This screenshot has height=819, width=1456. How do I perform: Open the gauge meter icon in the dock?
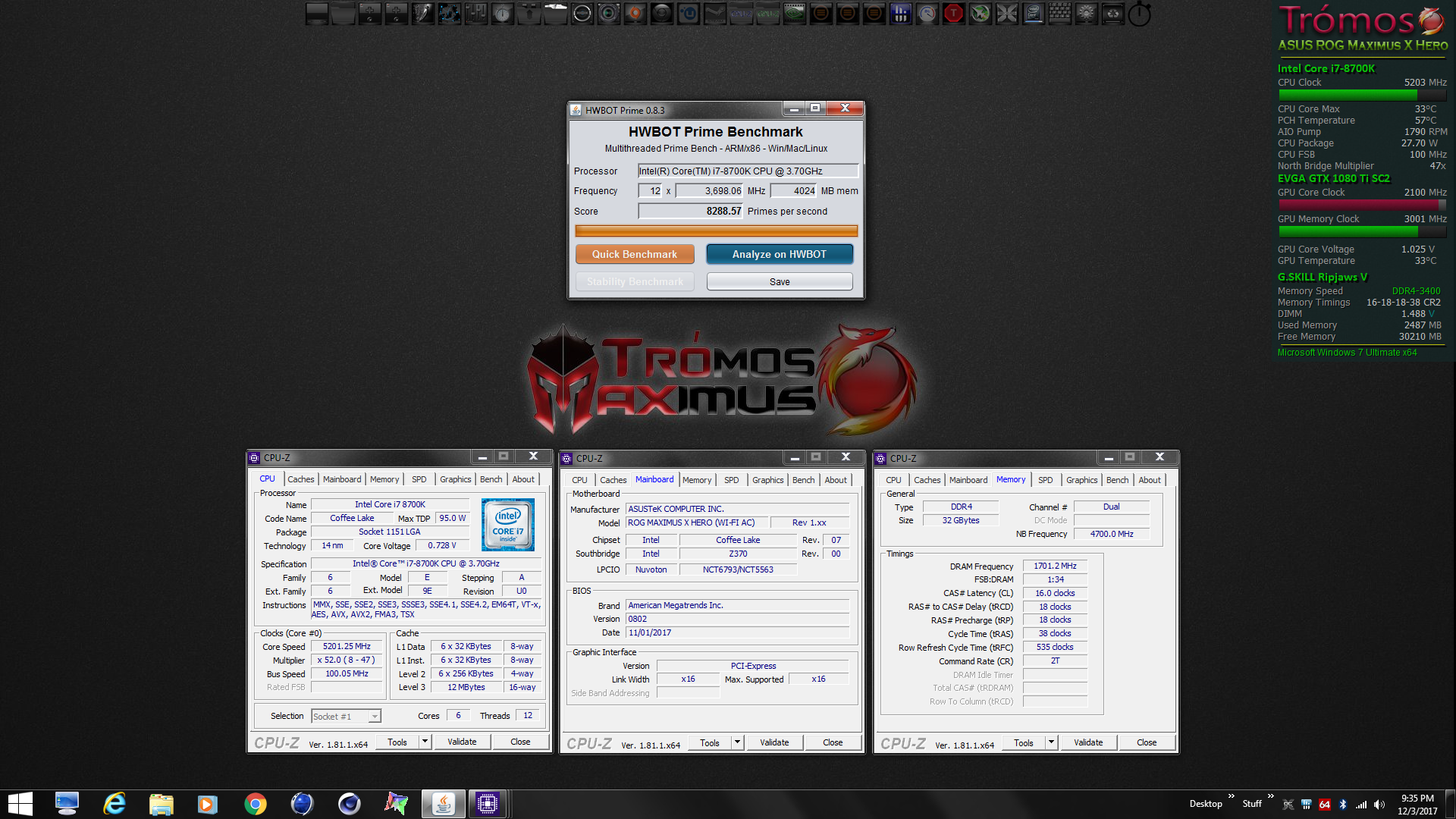click(927, 14)
